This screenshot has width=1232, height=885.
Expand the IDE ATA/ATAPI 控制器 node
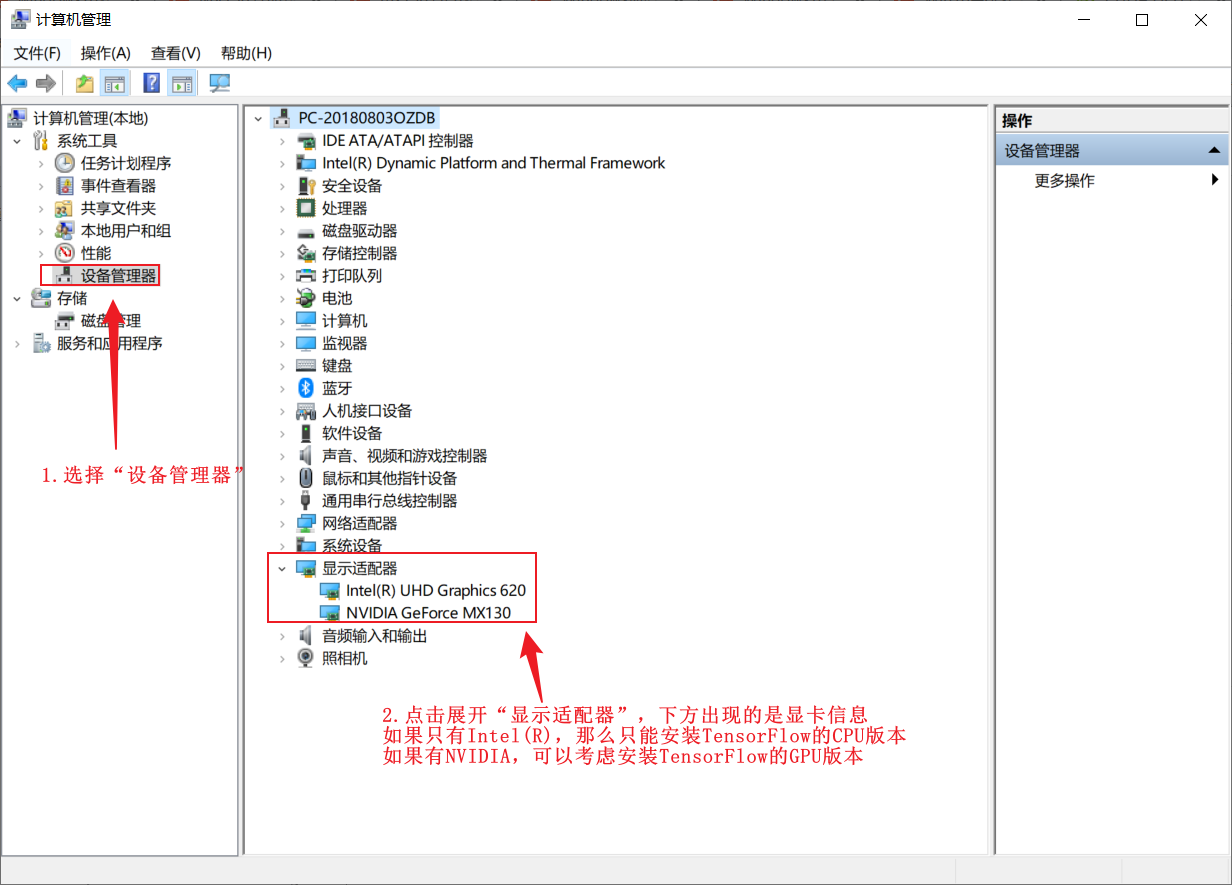point(282,141)
